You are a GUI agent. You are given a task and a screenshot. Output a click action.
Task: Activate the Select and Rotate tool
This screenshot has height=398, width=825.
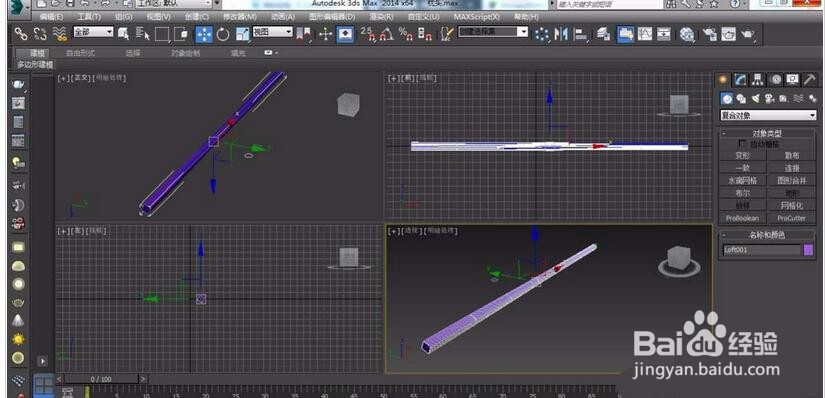click(x=223, y=34)
